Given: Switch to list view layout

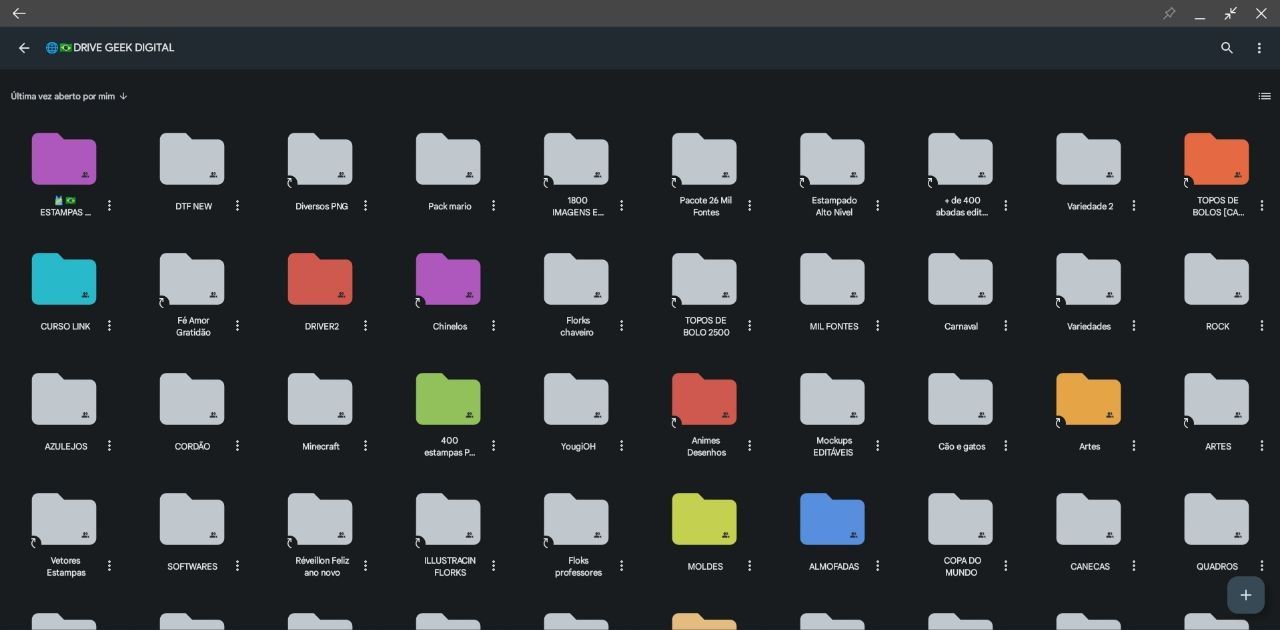Looking at the screenshot, I should click(1264, 96).
